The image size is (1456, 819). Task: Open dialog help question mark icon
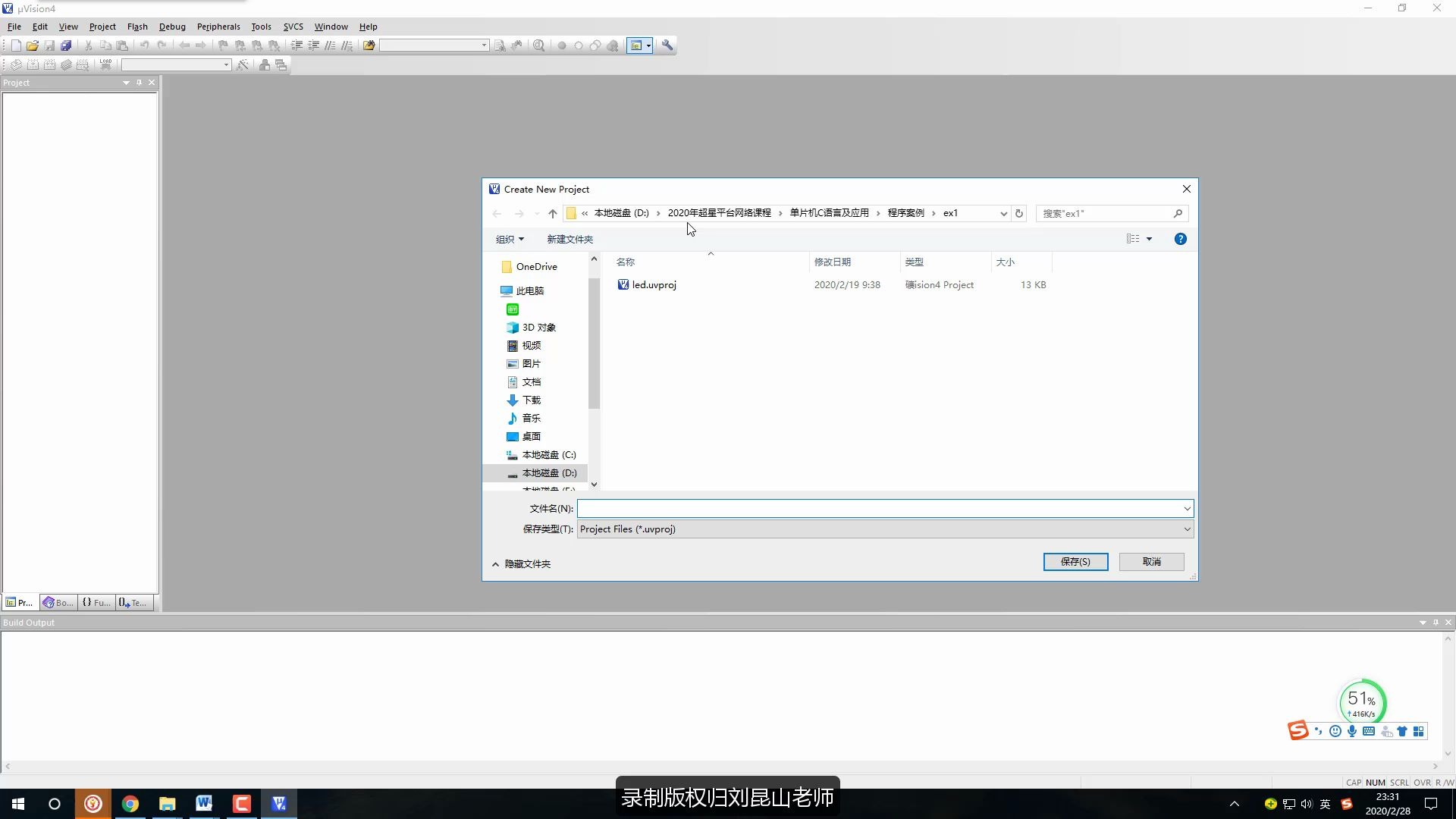[1180, 239]
